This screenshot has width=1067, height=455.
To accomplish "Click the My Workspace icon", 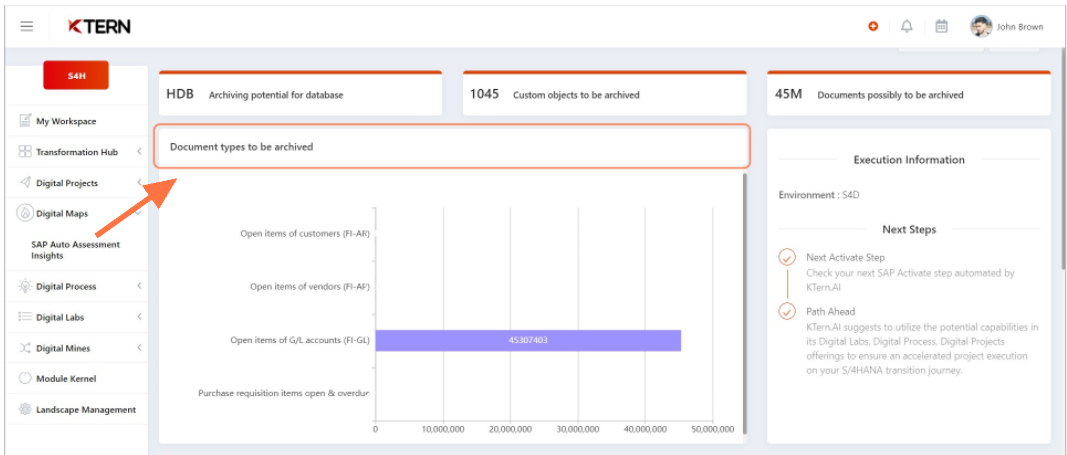I will (x=25, y=120).
